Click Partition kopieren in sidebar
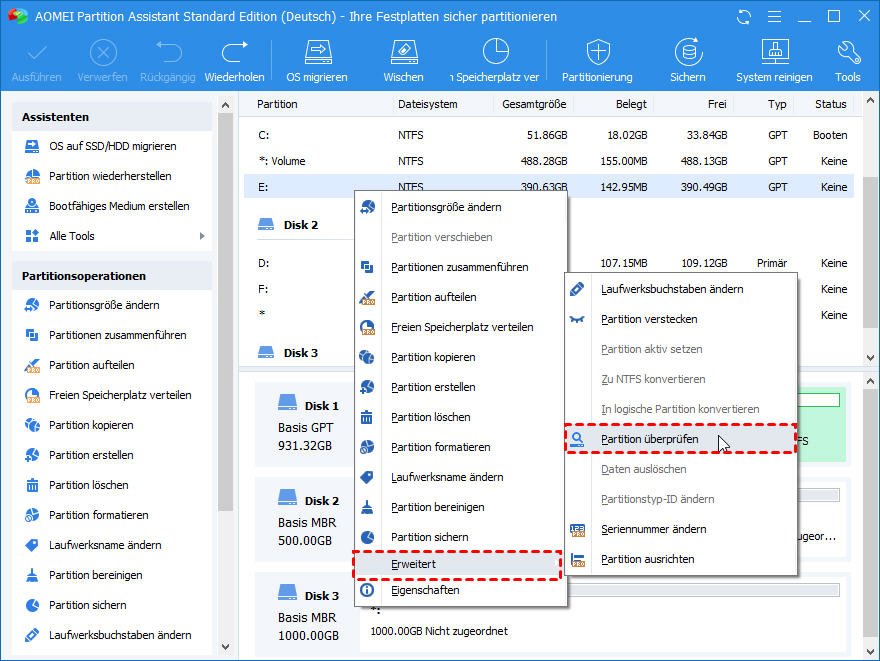 [x=91, y=425]
